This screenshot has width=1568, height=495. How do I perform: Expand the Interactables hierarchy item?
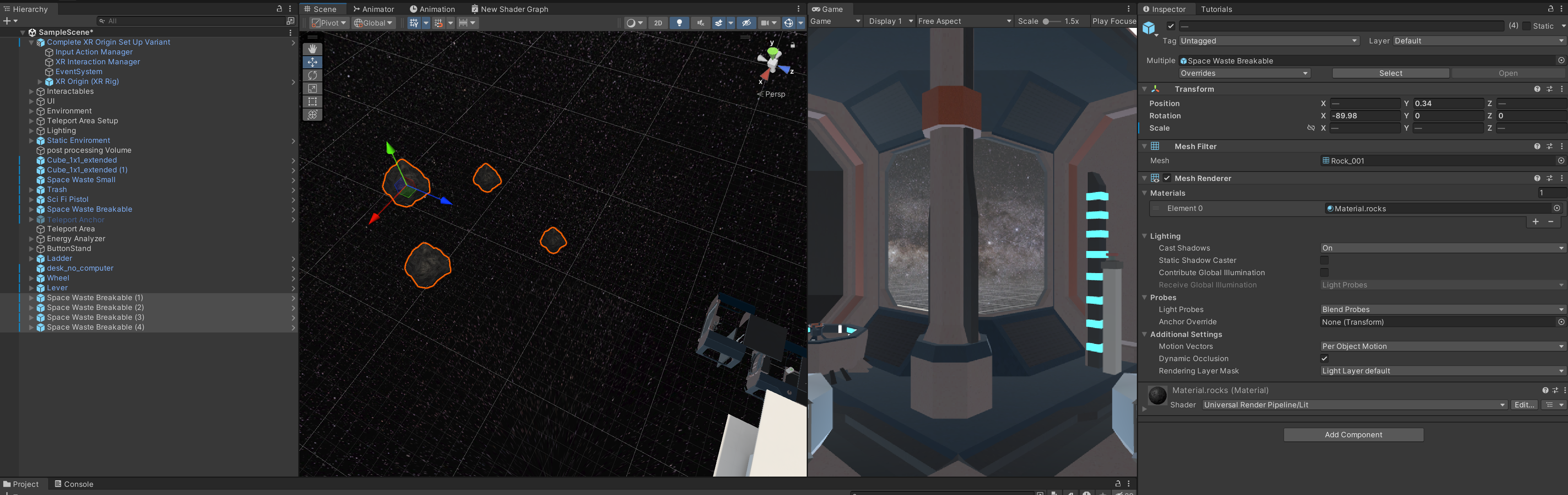click(x=31, y=91)
